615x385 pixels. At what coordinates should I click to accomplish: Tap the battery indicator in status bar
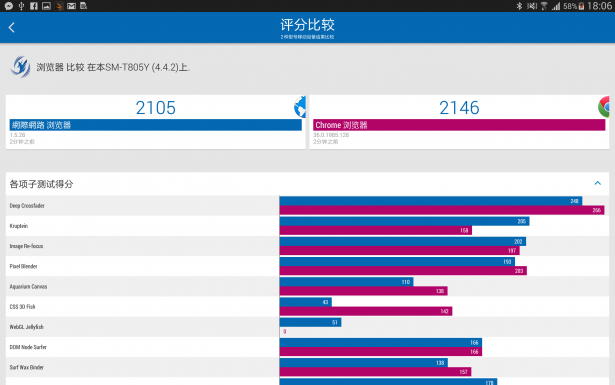581,6
